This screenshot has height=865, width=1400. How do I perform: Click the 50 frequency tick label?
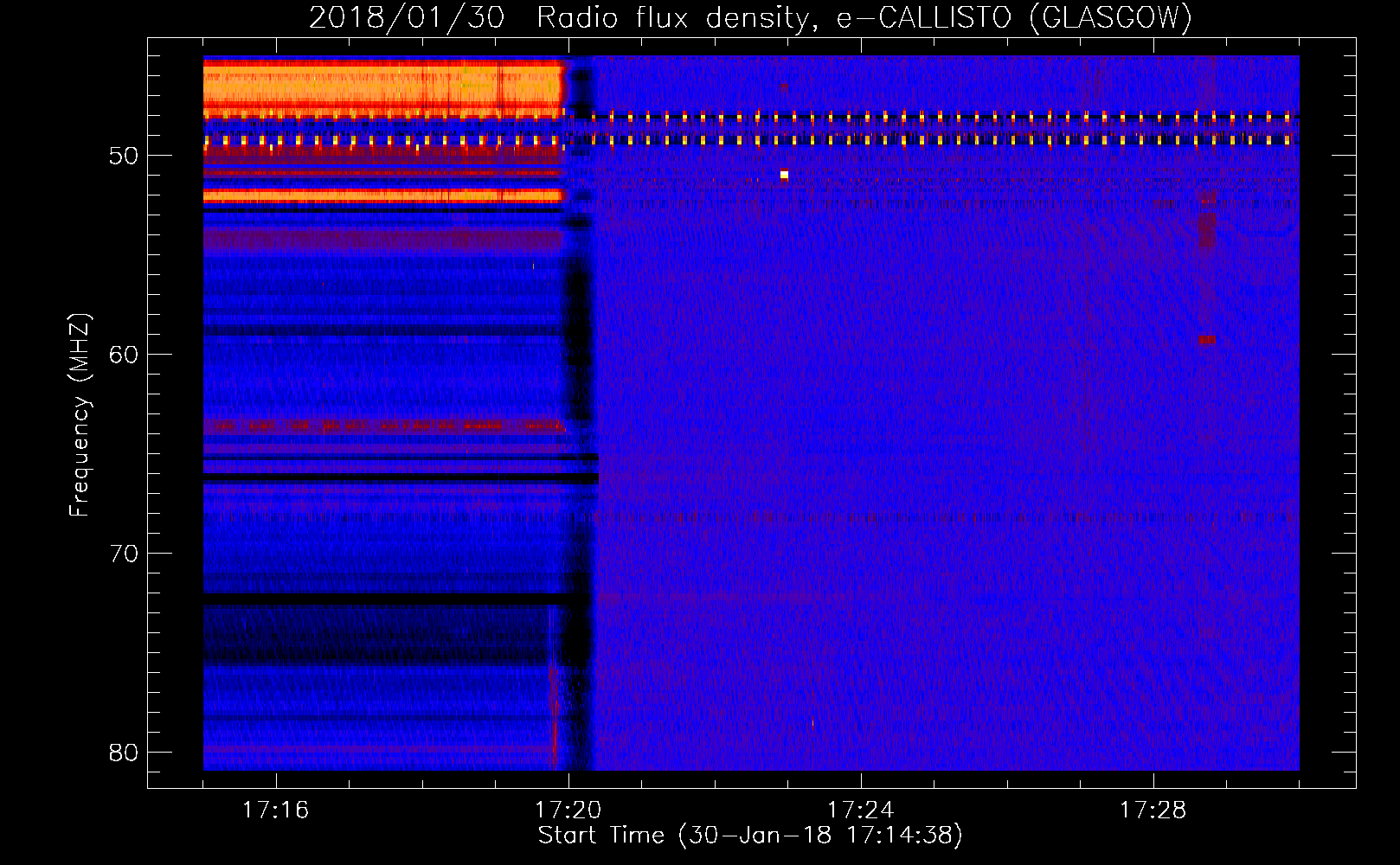[x=124, y=156]
